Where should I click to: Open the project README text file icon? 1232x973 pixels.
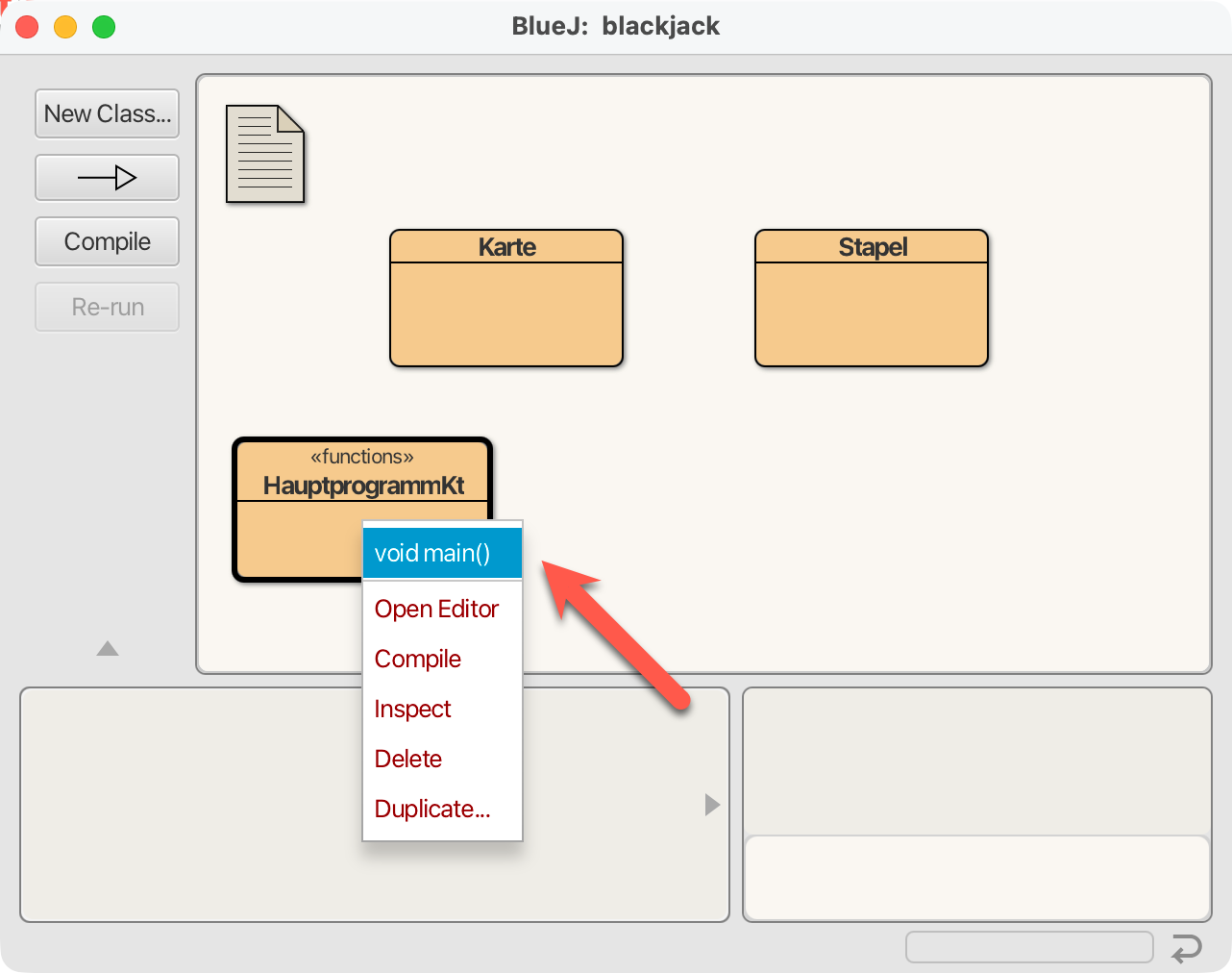(x=265, y=154)
